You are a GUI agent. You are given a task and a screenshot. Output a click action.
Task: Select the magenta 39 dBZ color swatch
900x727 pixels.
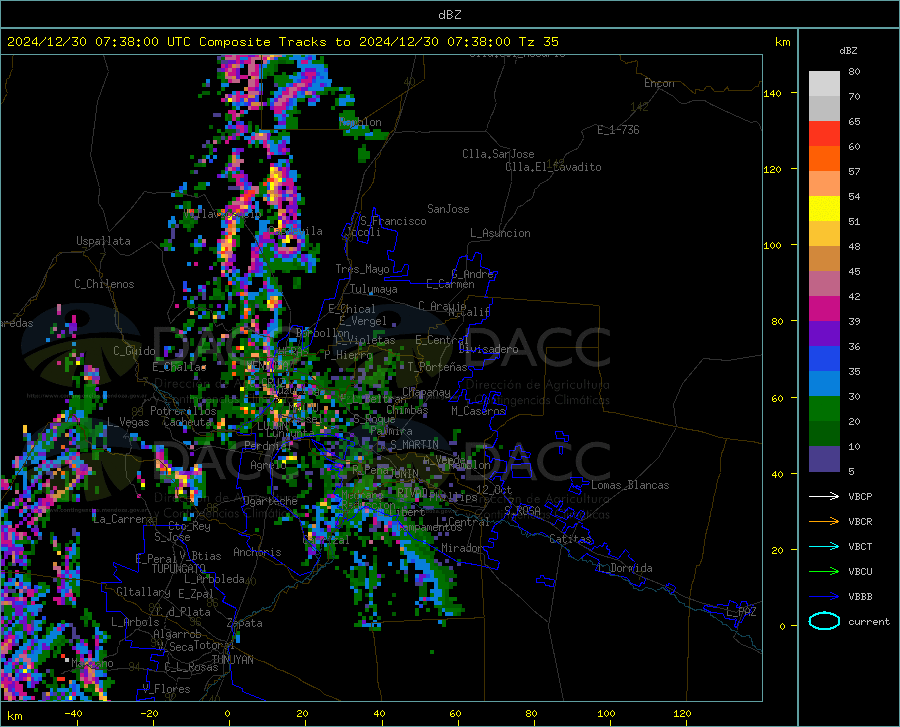(824, 309)
